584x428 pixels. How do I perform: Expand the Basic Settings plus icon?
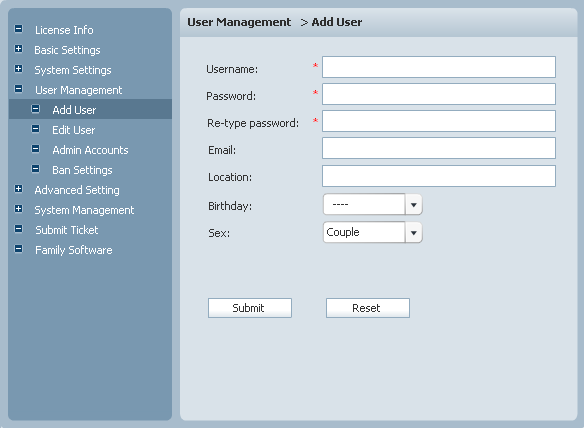coord(18,49)
